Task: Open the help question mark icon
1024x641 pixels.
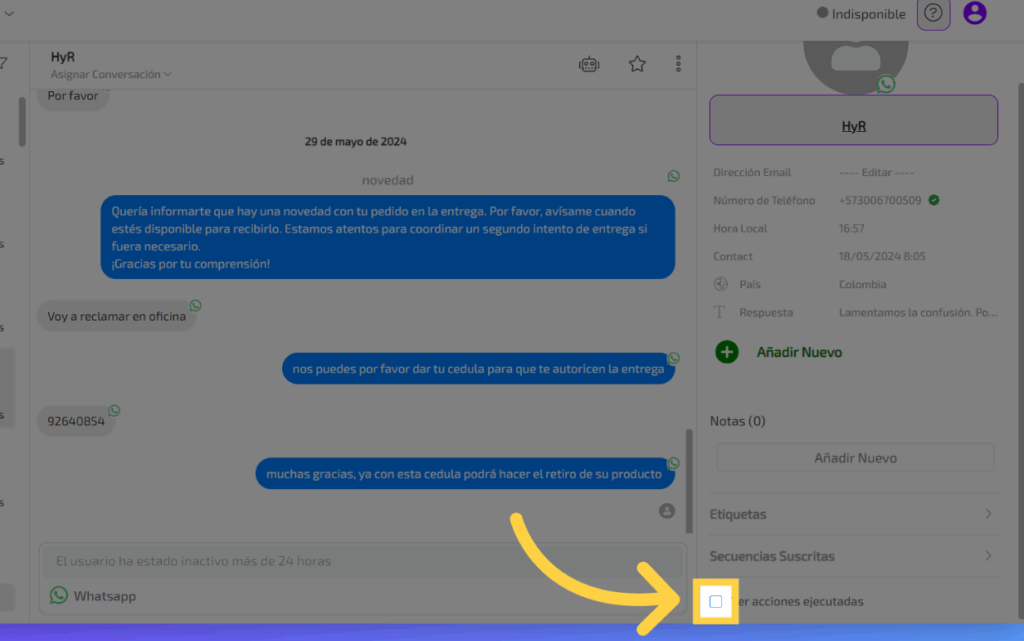Action: [933, 13]
